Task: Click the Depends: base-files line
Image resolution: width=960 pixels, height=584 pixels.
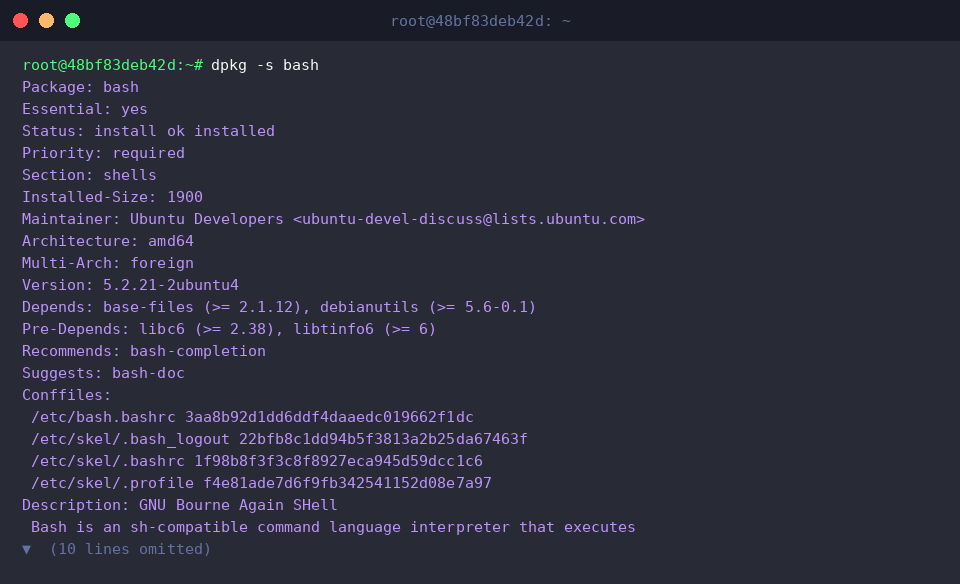Action: (x=279, y=307)
